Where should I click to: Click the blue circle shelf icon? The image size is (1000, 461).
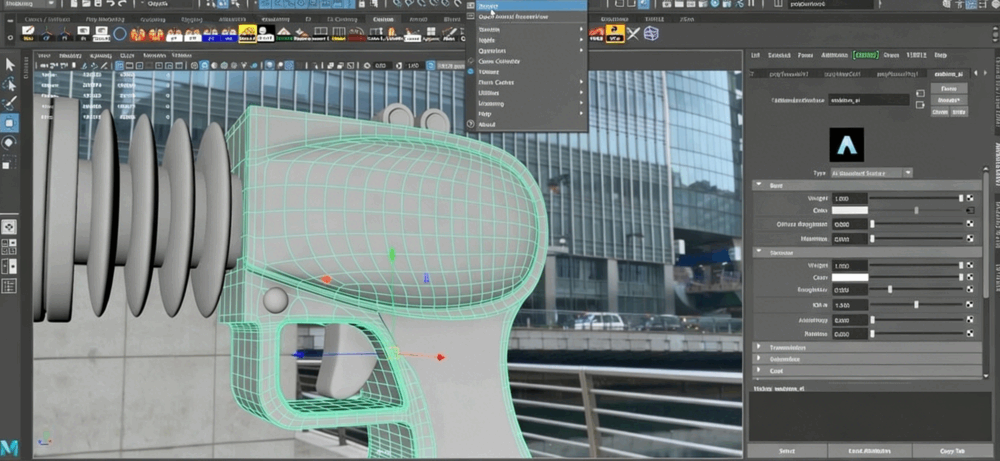click(121, 33)
